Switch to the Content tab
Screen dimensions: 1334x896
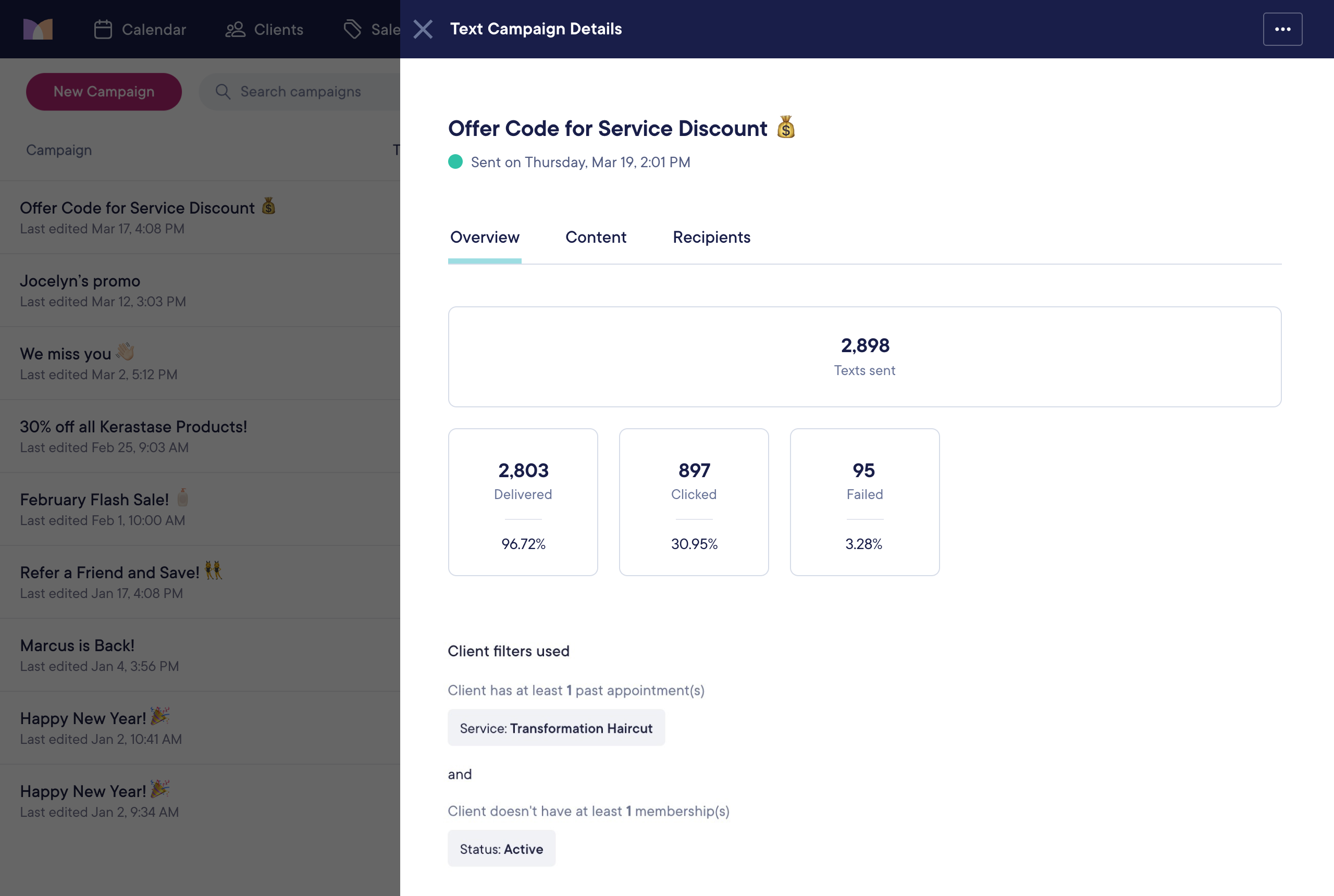pyautogui.click(x=596, y=237)
